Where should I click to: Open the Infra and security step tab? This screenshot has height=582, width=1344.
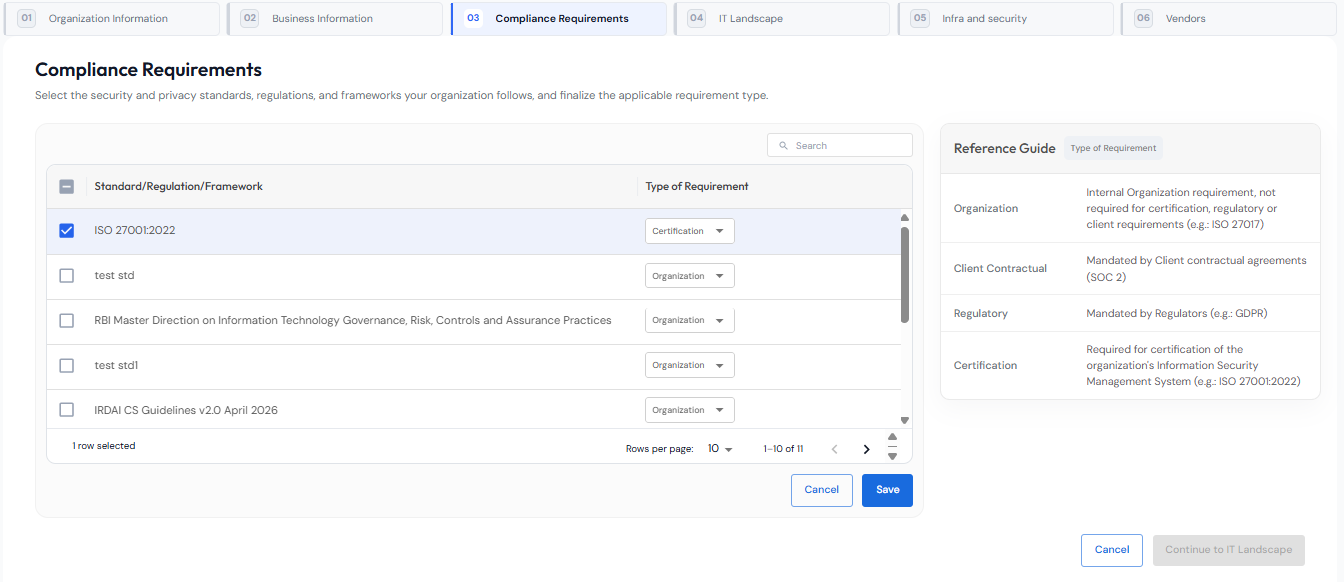pyautogui.click(x=1006, y=19)
